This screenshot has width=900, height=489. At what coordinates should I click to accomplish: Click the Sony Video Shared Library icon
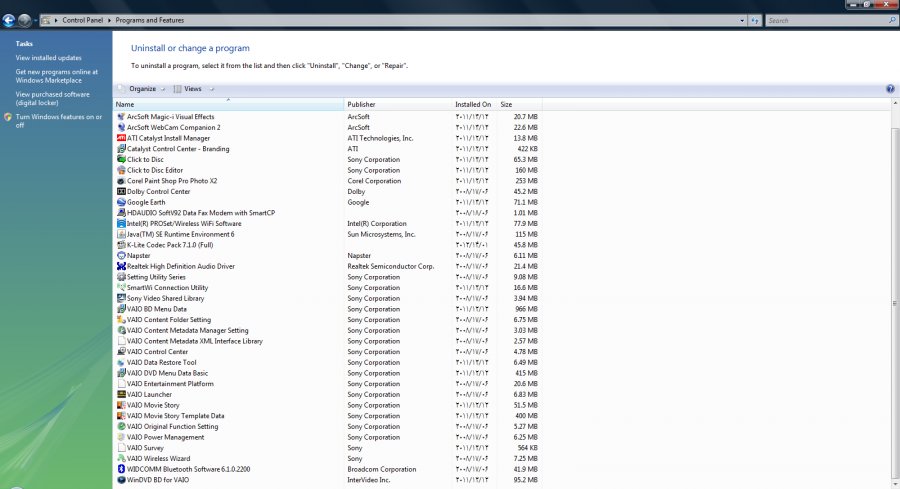(121, 298)
